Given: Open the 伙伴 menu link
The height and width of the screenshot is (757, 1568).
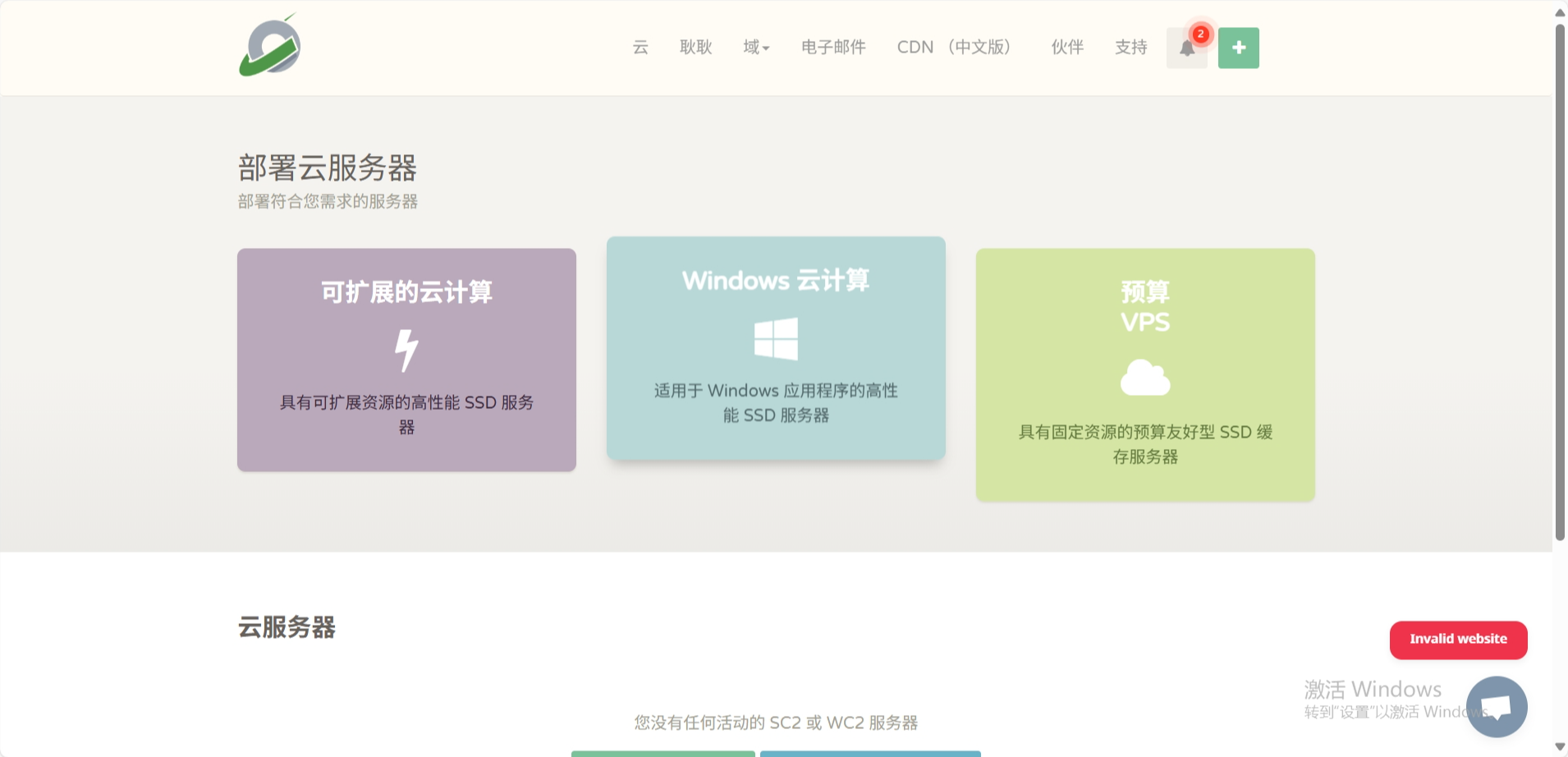Looking at the screenshot, I should (x=1067, y=48).
